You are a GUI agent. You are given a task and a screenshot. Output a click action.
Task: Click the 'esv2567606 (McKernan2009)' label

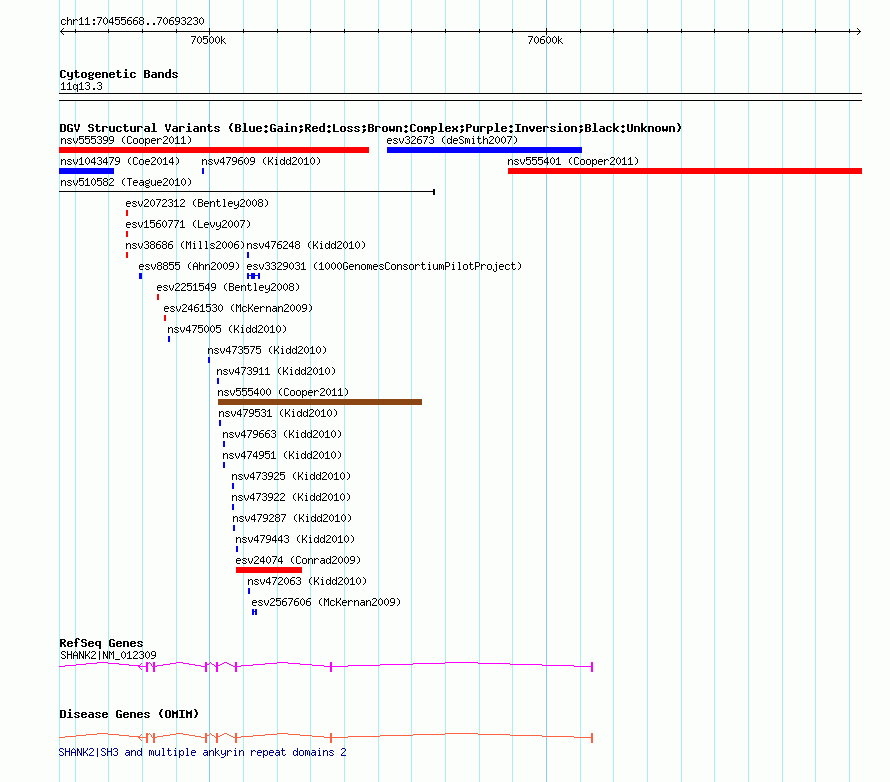(x=326, y=602)
